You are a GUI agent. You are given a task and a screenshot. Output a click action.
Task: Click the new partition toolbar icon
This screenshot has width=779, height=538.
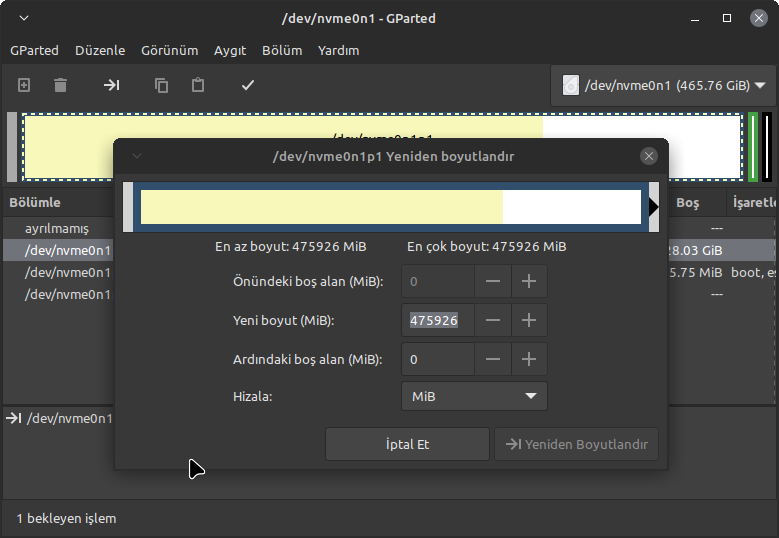pyautogui.click(x=24, y=85)
